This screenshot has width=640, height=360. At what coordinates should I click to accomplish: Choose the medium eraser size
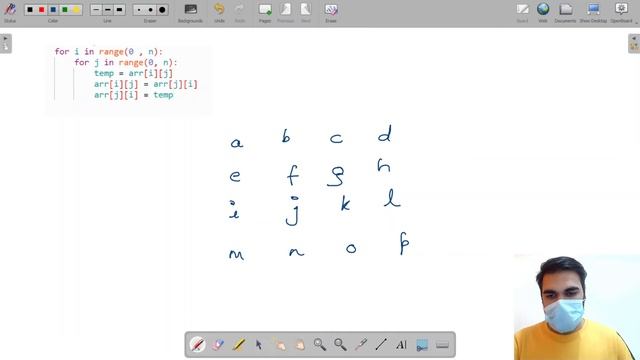(151, 9)
